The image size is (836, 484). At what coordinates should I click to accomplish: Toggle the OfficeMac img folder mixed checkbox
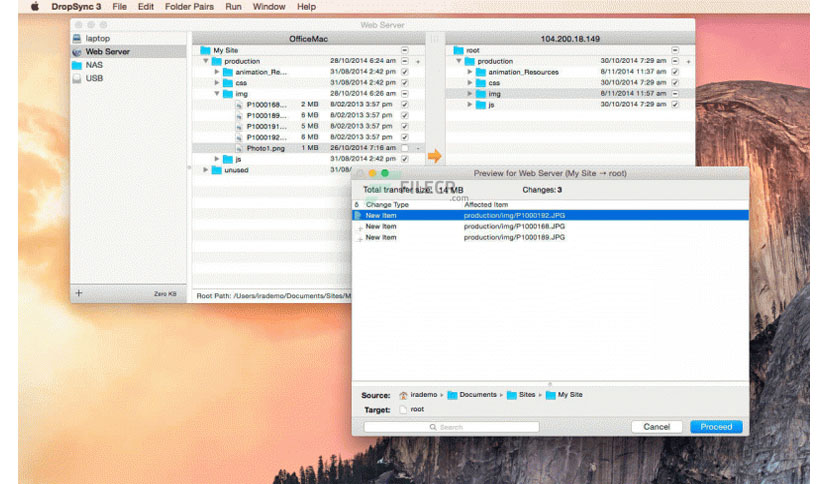(405, 94)
